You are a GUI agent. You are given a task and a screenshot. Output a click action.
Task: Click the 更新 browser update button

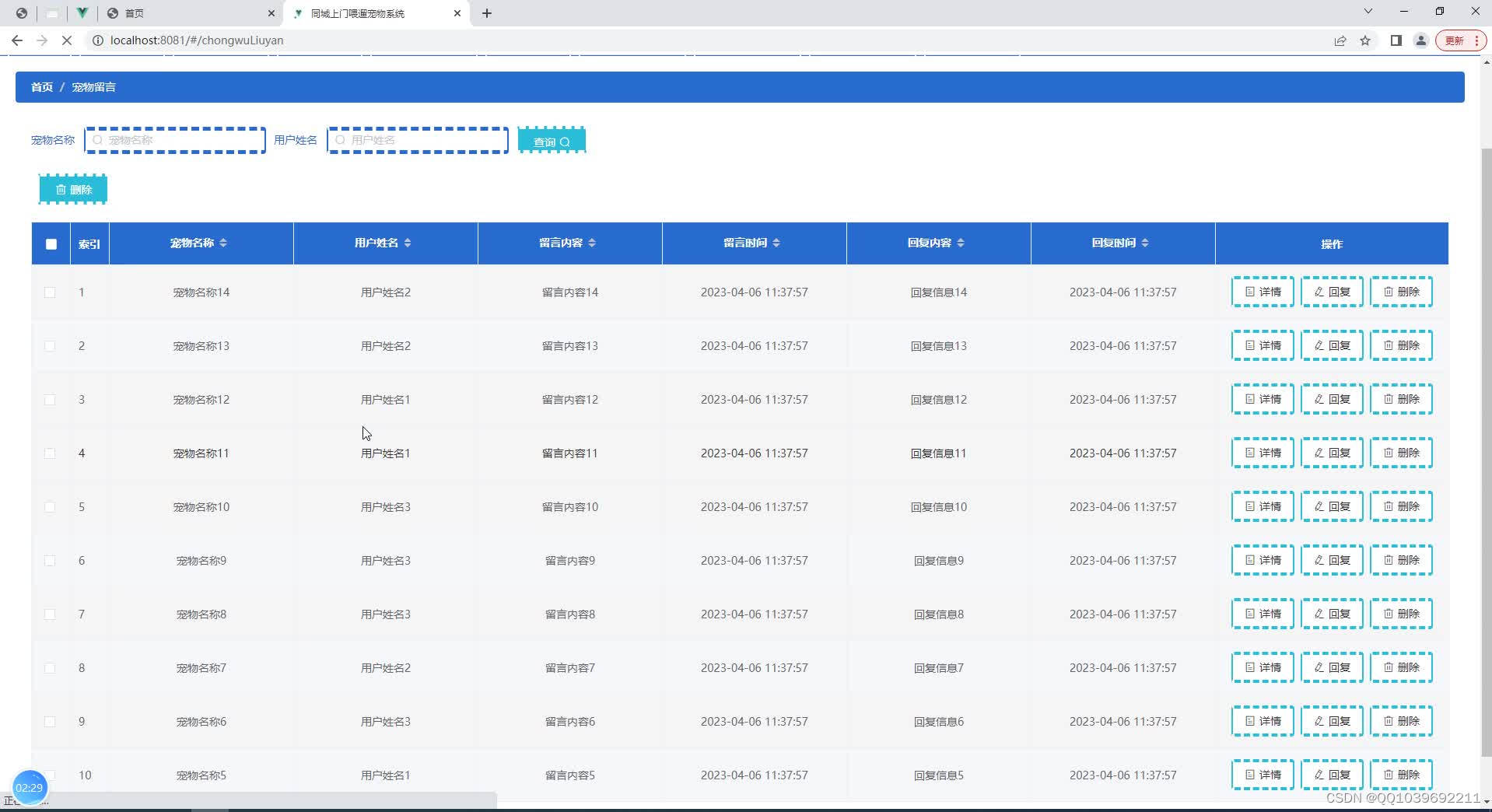pos(1461,40)
